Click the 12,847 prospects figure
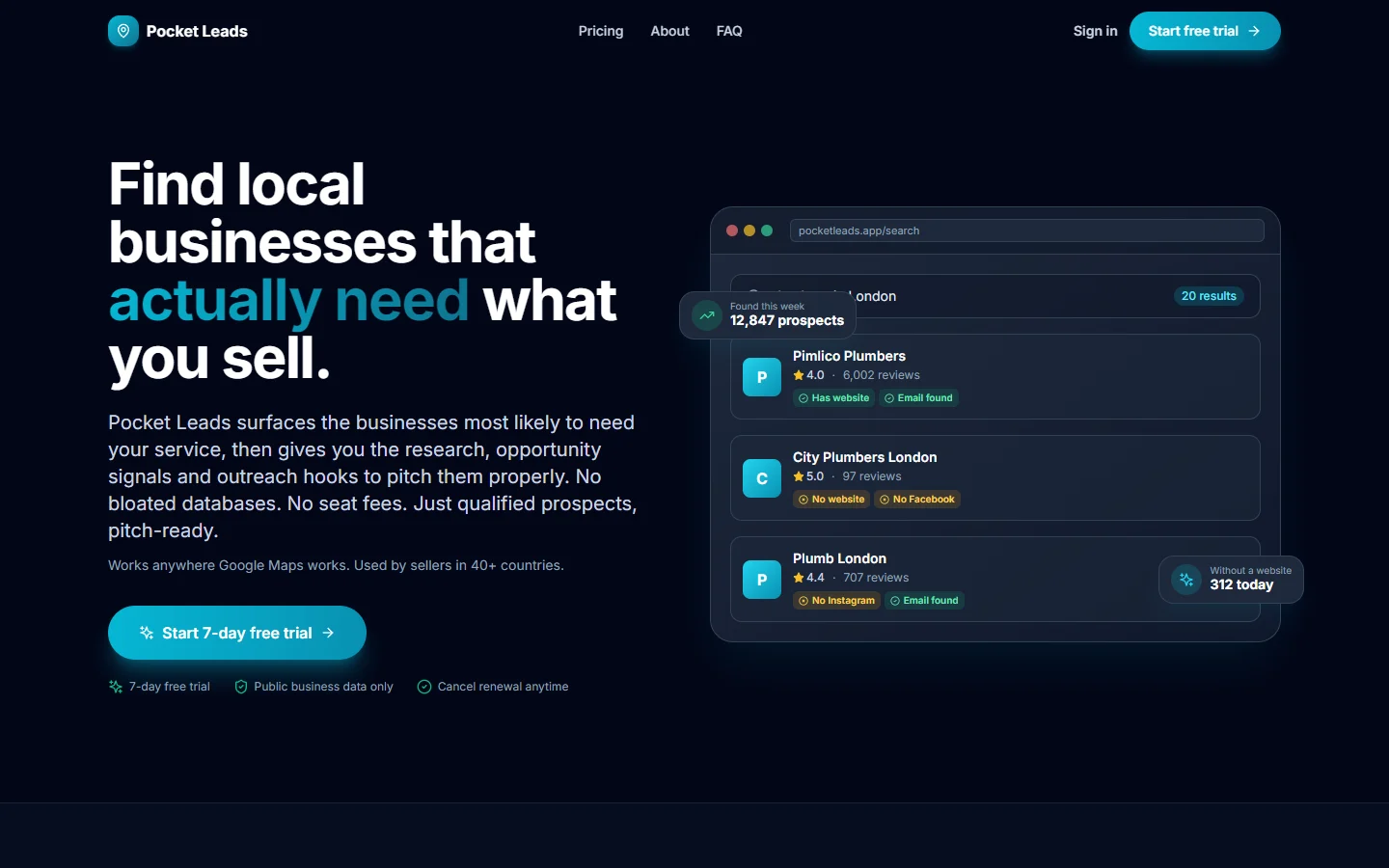The height and width of the screenshot is (868, 1389). click(787, 321)
